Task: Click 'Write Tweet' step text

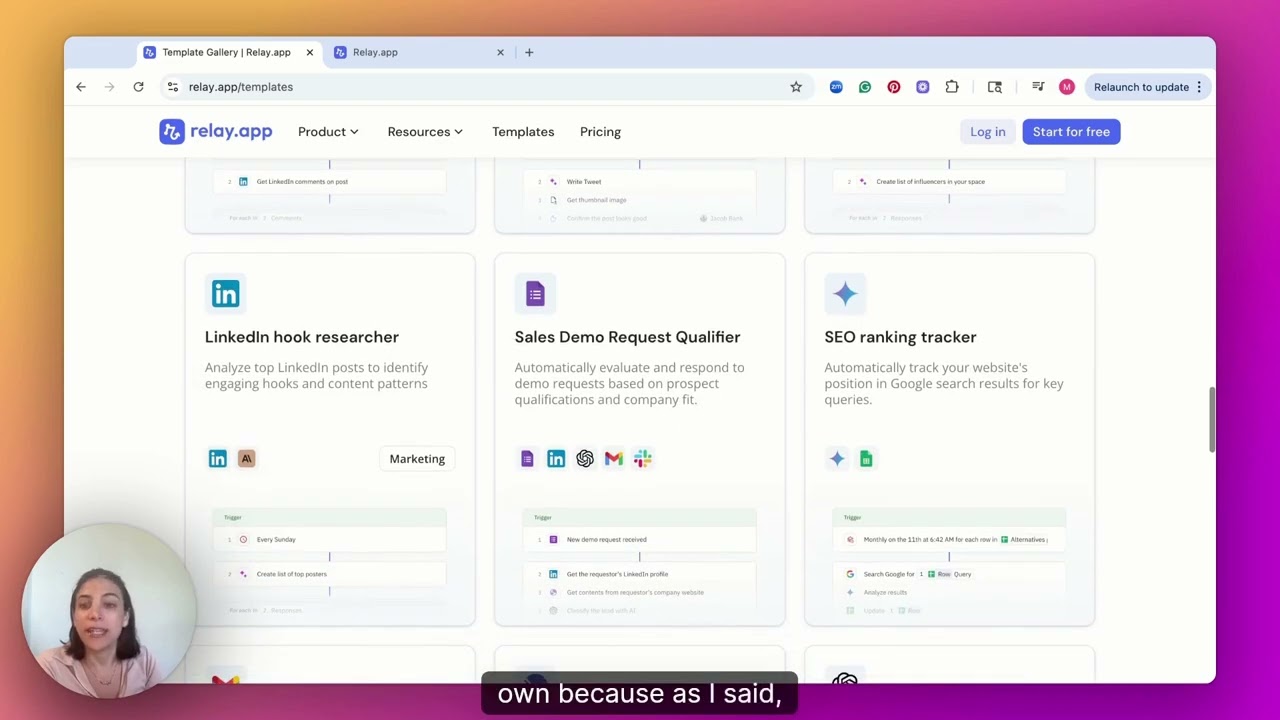Action: point(584,182)
